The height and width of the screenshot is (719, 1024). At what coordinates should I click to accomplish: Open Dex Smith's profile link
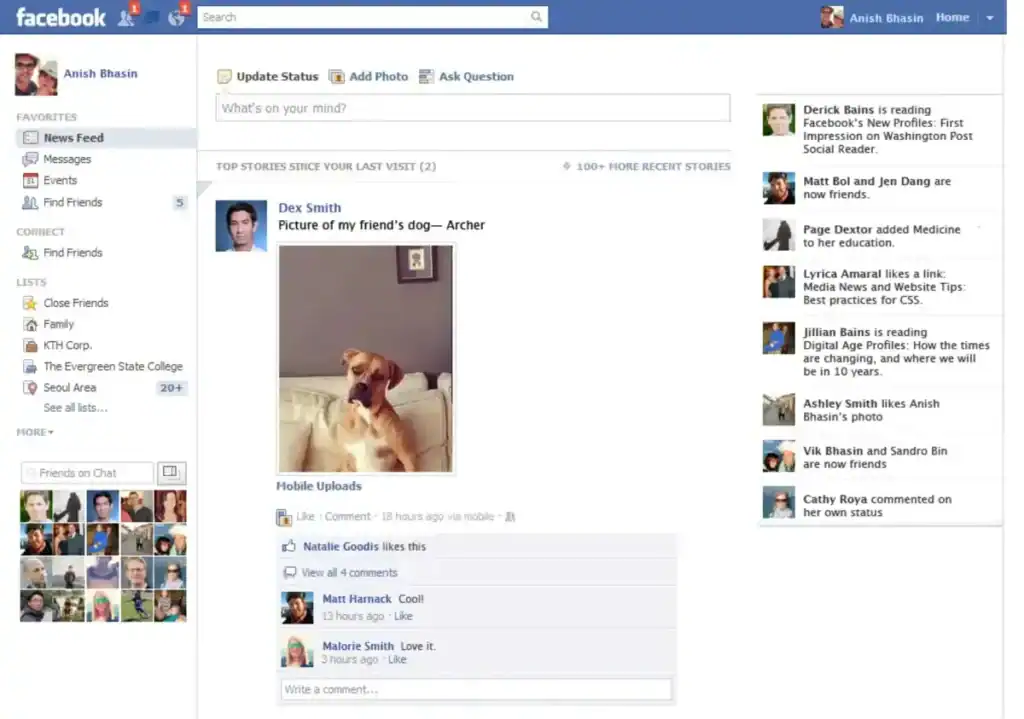tap(310, 208)
